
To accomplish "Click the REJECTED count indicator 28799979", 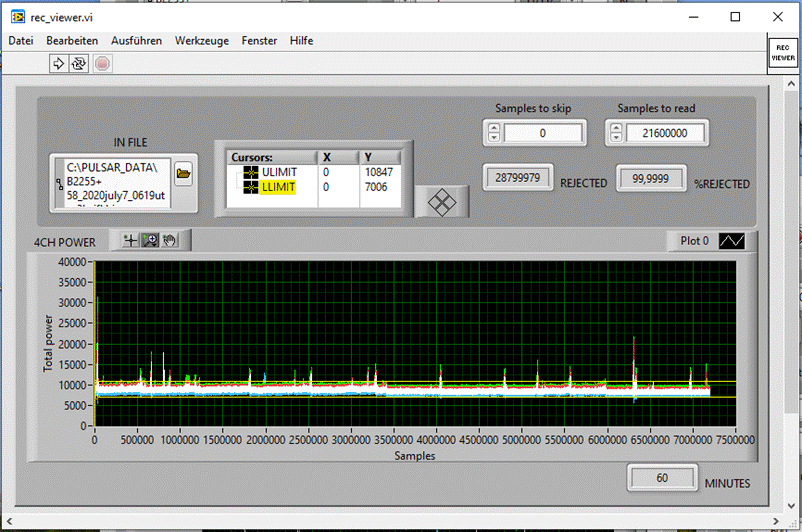I will [x=518, y=178].
